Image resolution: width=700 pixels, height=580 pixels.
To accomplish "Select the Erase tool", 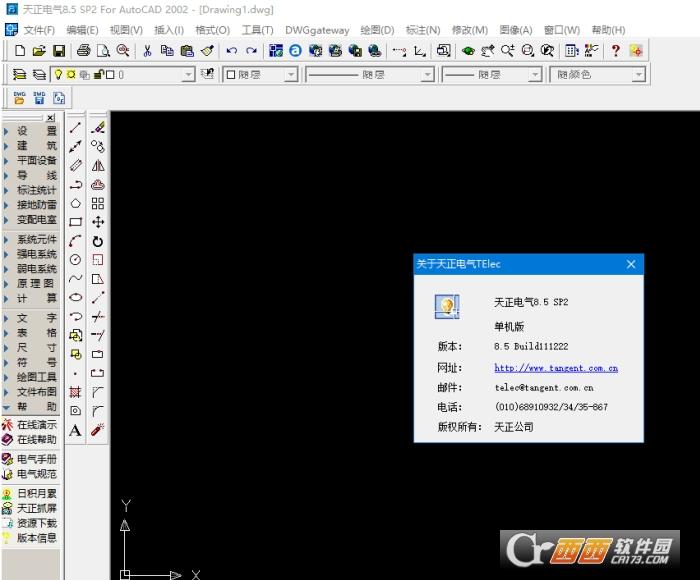I will point(98,128).
